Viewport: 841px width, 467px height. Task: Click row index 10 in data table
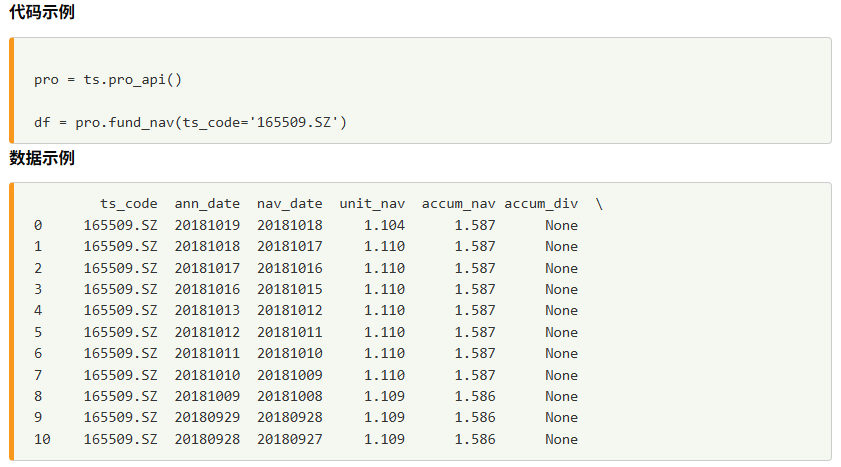pos(41,439)
